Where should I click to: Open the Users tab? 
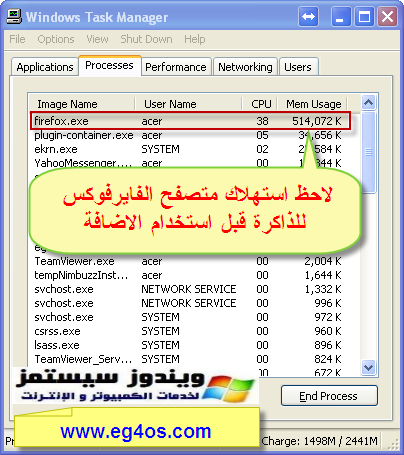[x=298, y=67]
